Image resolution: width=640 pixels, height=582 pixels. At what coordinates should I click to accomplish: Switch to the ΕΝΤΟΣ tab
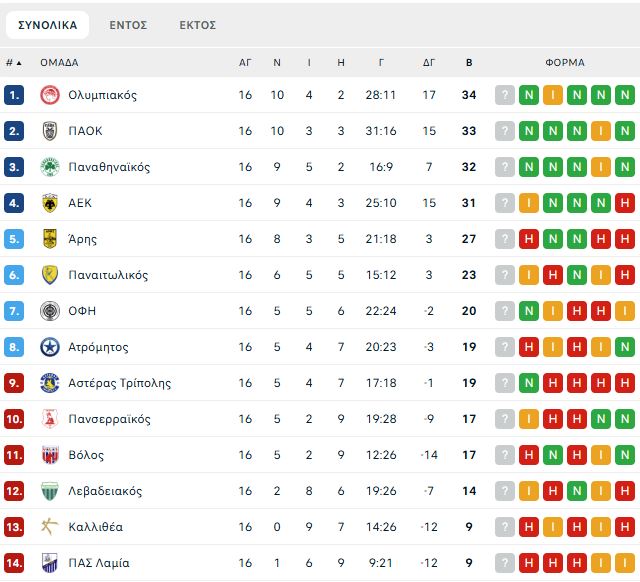pos(128,25)
